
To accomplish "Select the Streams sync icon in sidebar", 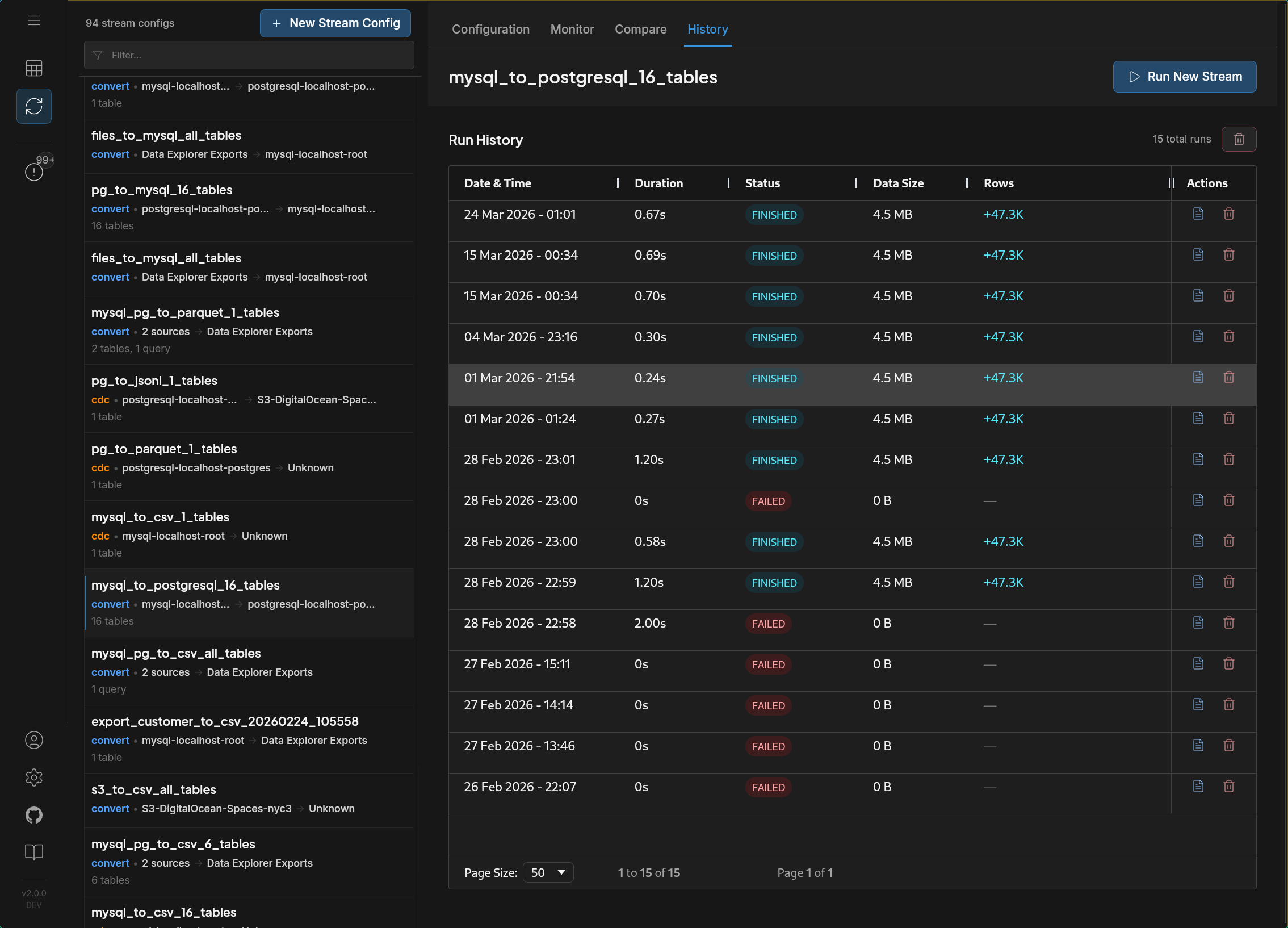I will [34, 106].
